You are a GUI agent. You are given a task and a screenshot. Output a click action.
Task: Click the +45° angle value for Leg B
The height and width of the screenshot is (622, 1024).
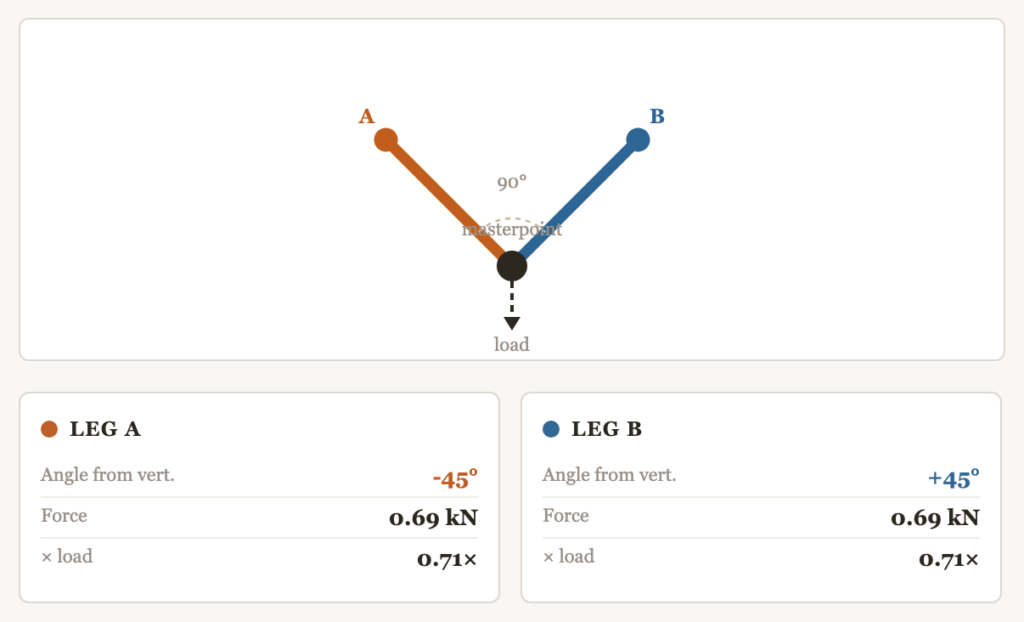953,479
